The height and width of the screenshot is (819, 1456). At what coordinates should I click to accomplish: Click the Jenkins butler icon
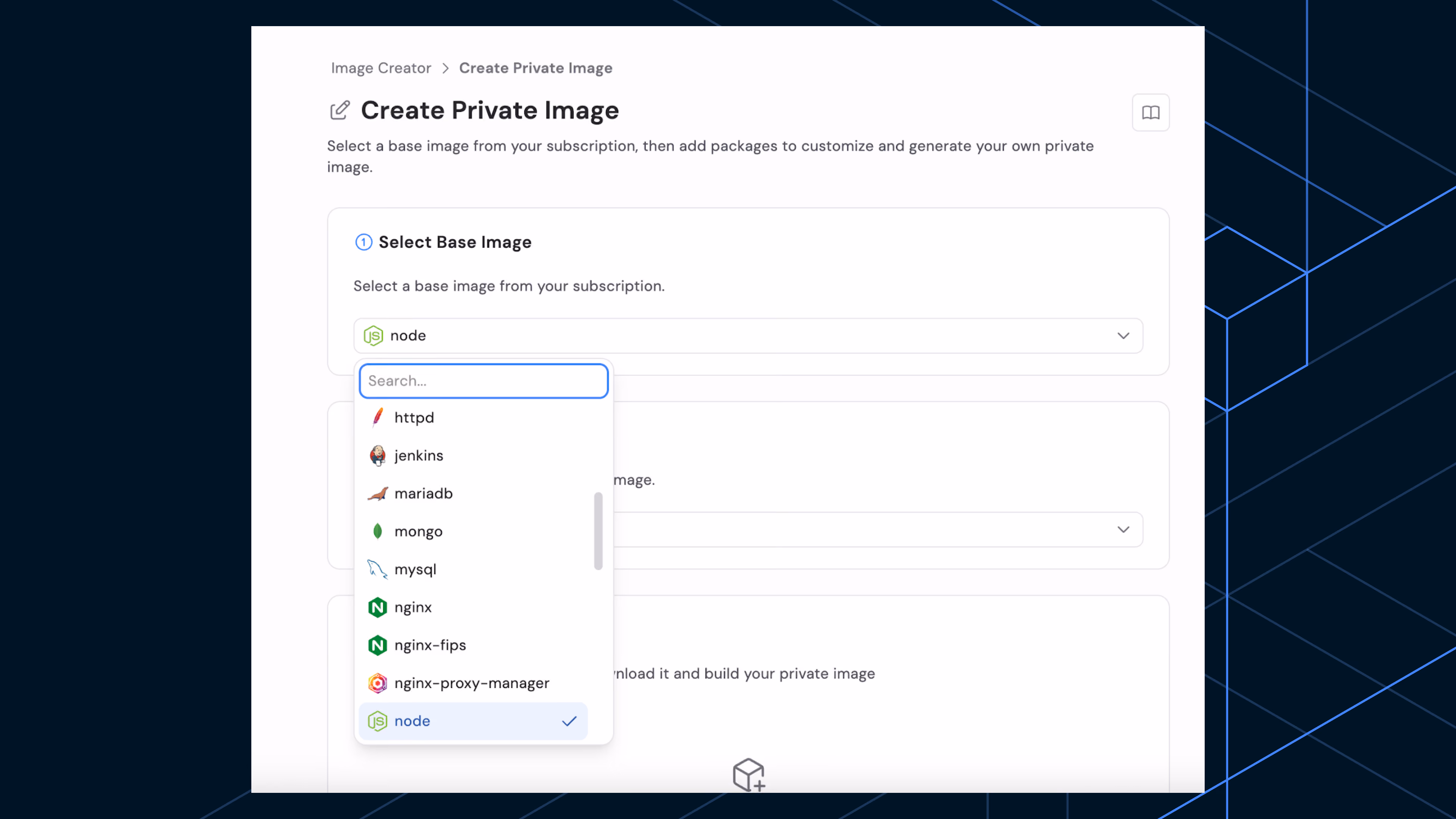tap(378, 455)
